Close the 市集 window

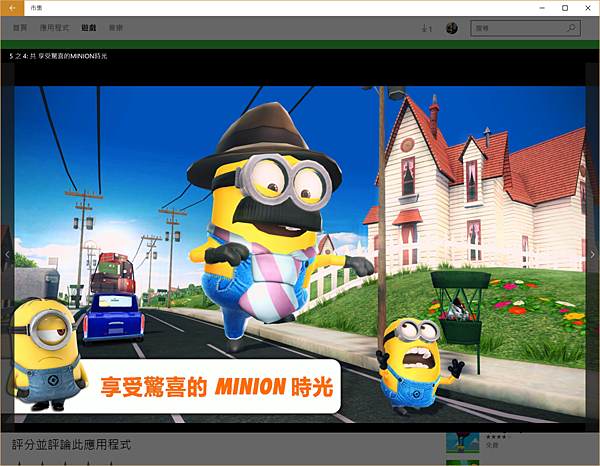[x=588, y=8]
